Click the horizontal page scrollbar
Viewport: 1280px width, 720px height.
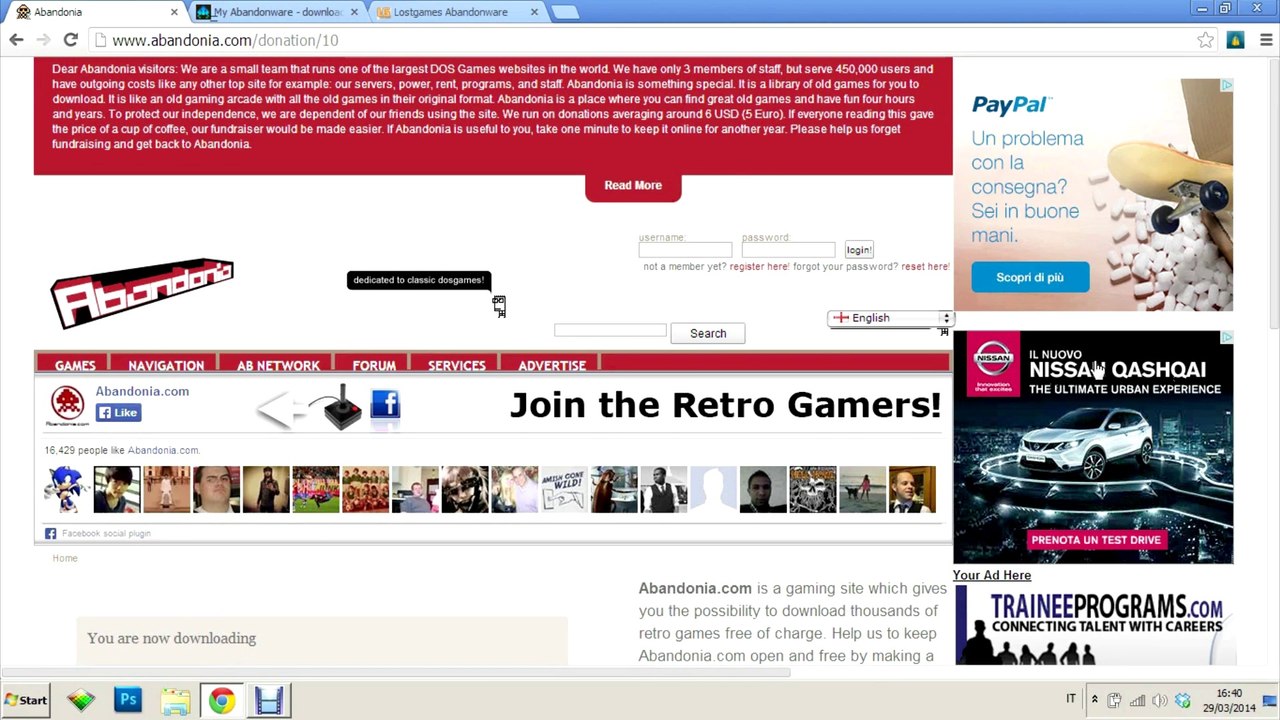(x=395, y=673)
